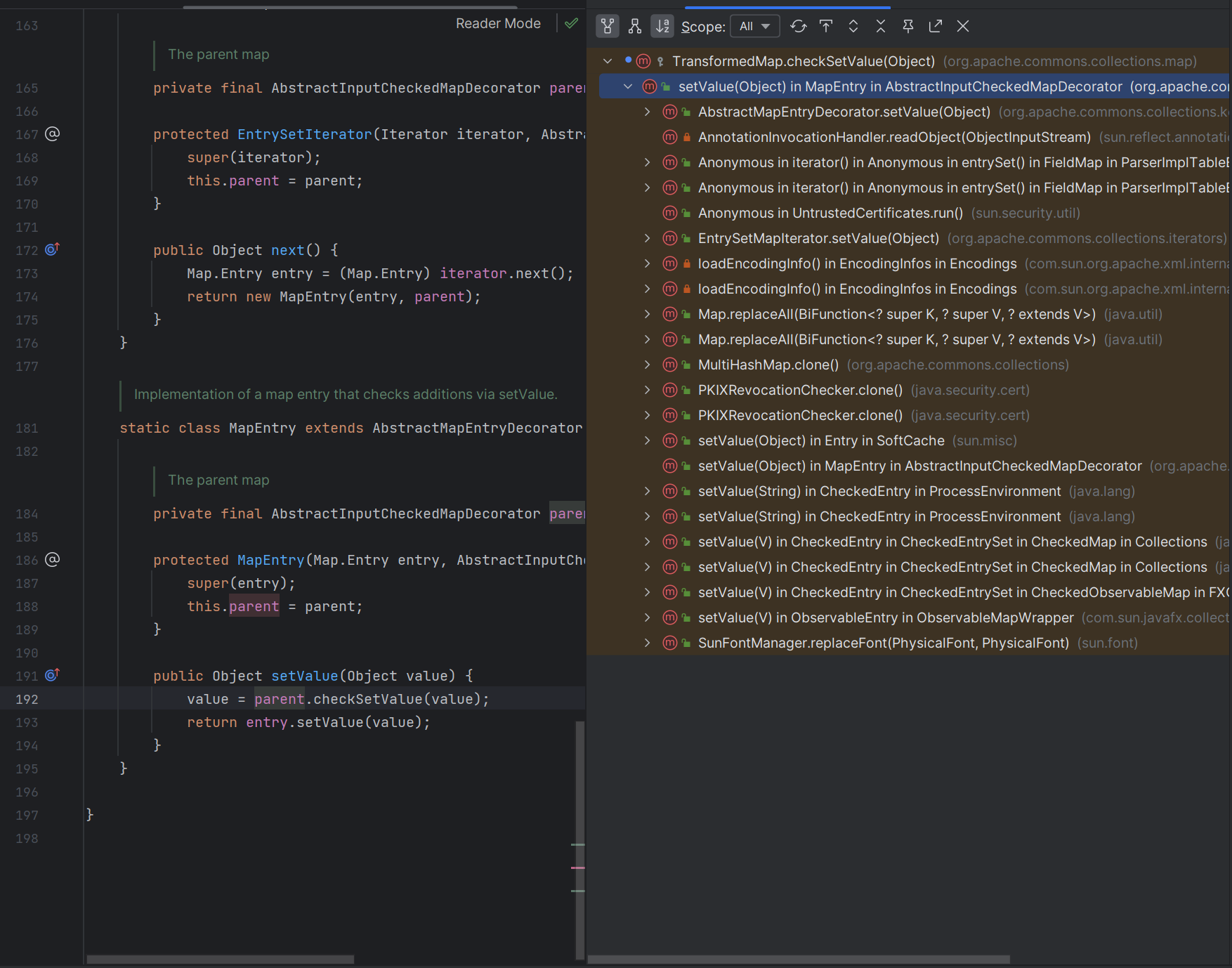Click the MapEntry constructor name on line 186
Image resolution: width=1232 pixels, height=968 pixels.
(270, 560)
